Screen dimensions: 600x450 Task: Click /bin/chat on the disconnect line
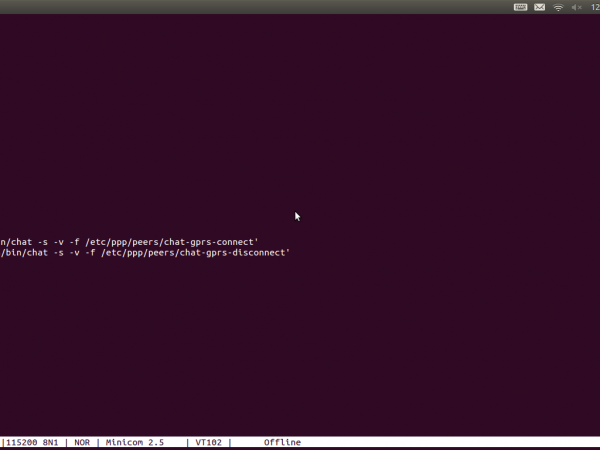[22, 253]
